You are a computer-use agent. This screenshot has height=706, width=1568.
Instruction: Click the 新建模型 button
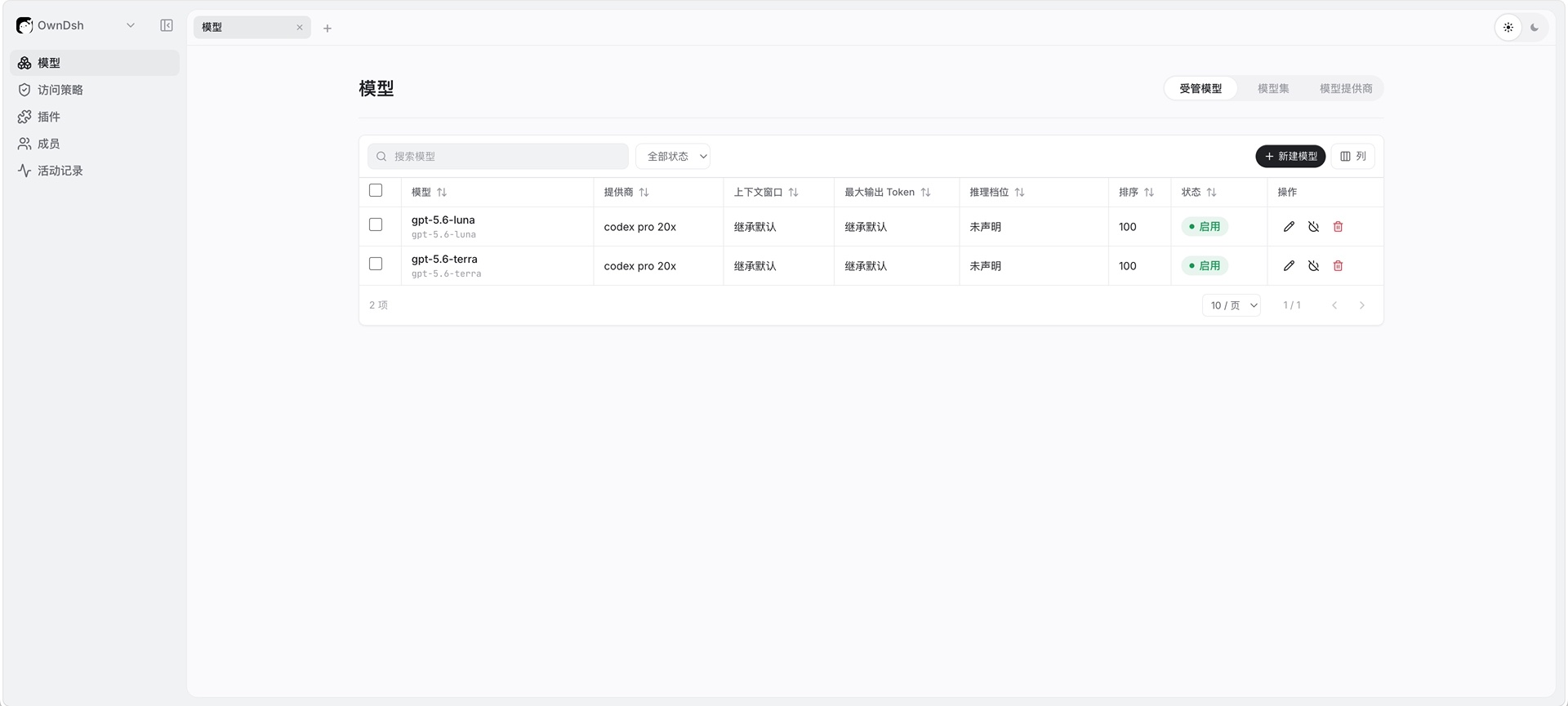point(1290,156)
